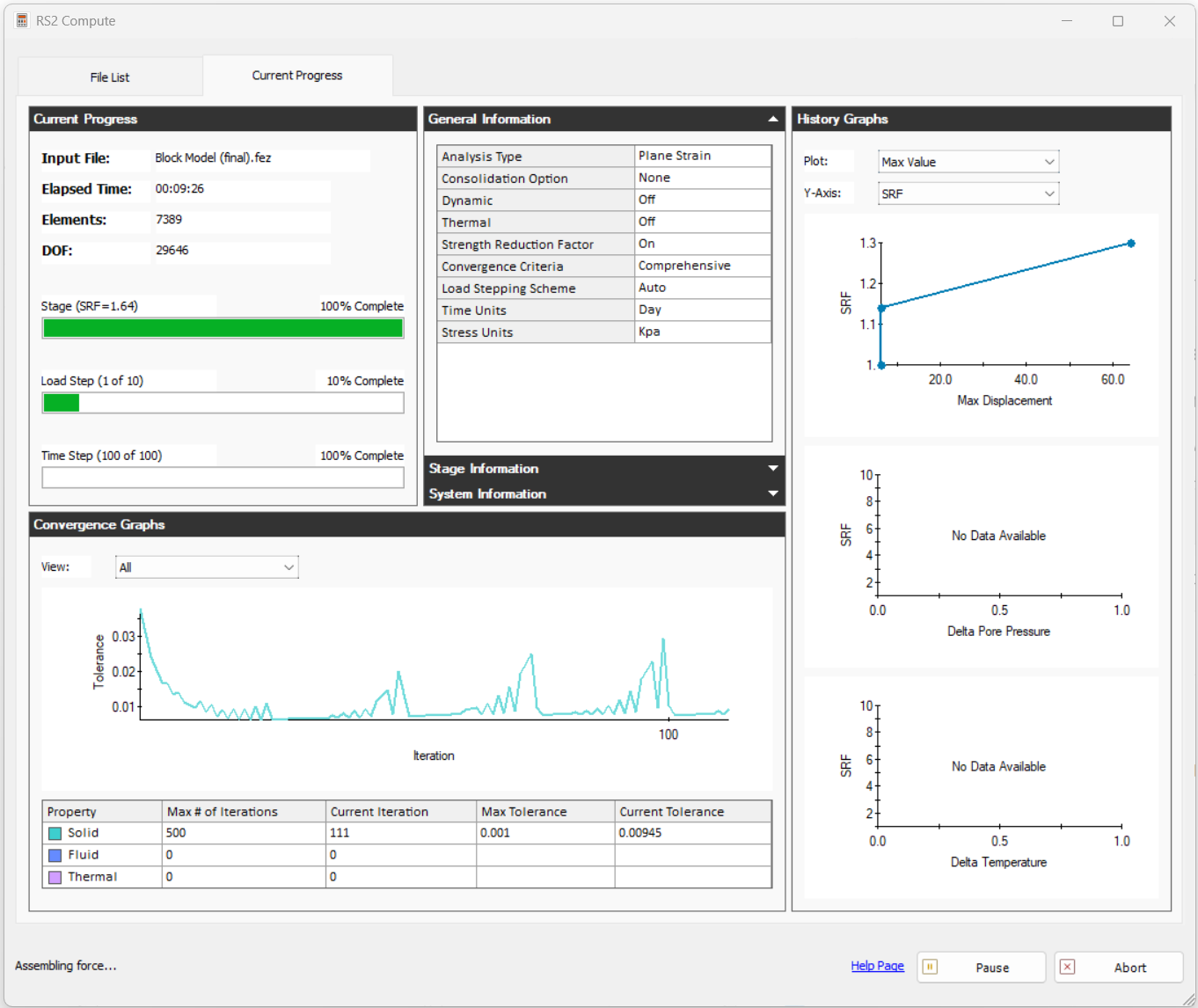Viewport: 1198px width, 1008px height.
Task: Click the Solid max tolerance cell 0.001
Action: [545, 833]
